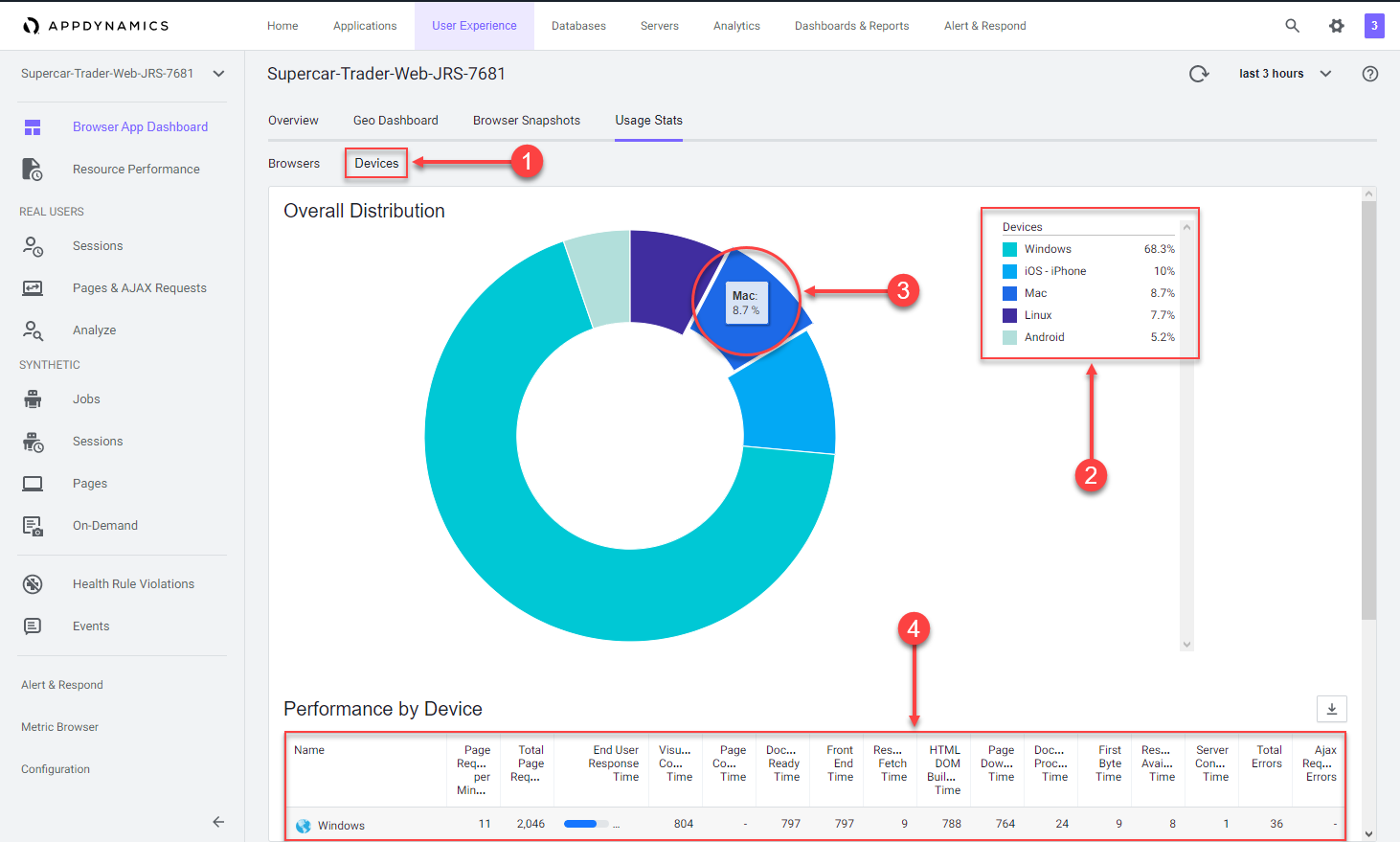The image size is (1400, 842).
Task: Click the AppDynamics logo
Action: [x=96, y=26]
